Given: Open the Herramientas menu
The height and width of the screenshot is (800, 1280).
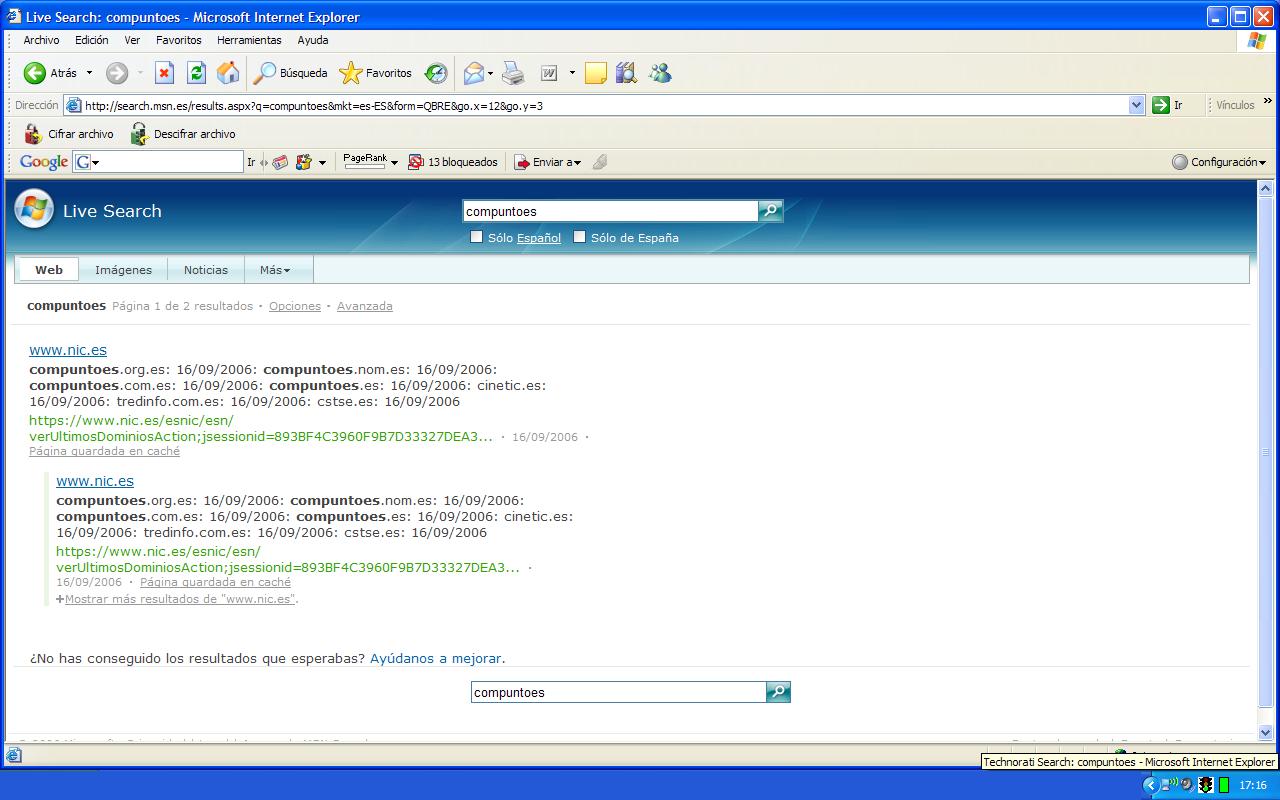Looking at the screenshot, I should (249, 40).
